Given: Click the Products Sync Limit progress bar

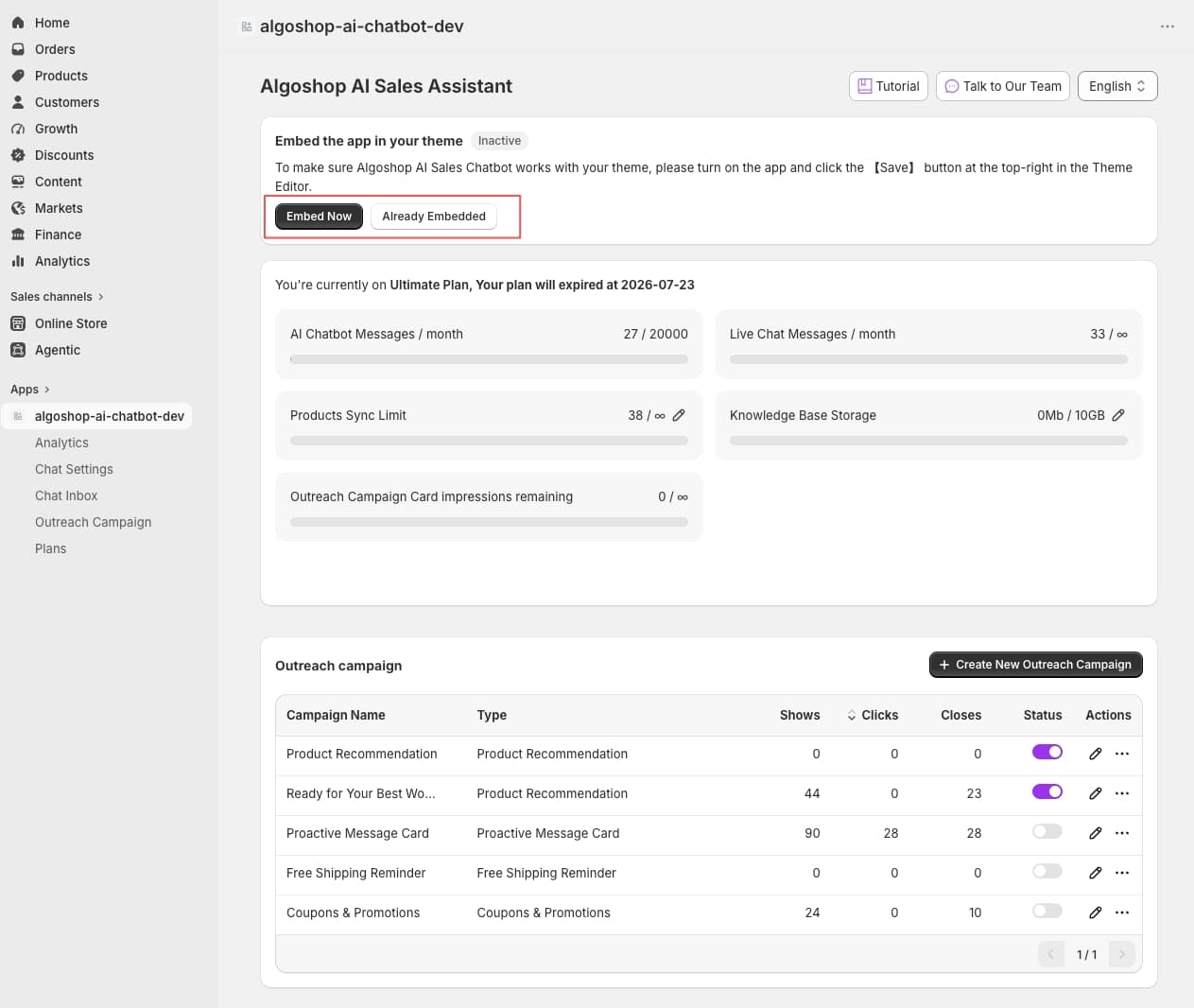Looking at the screenshot, I should 489,441.
